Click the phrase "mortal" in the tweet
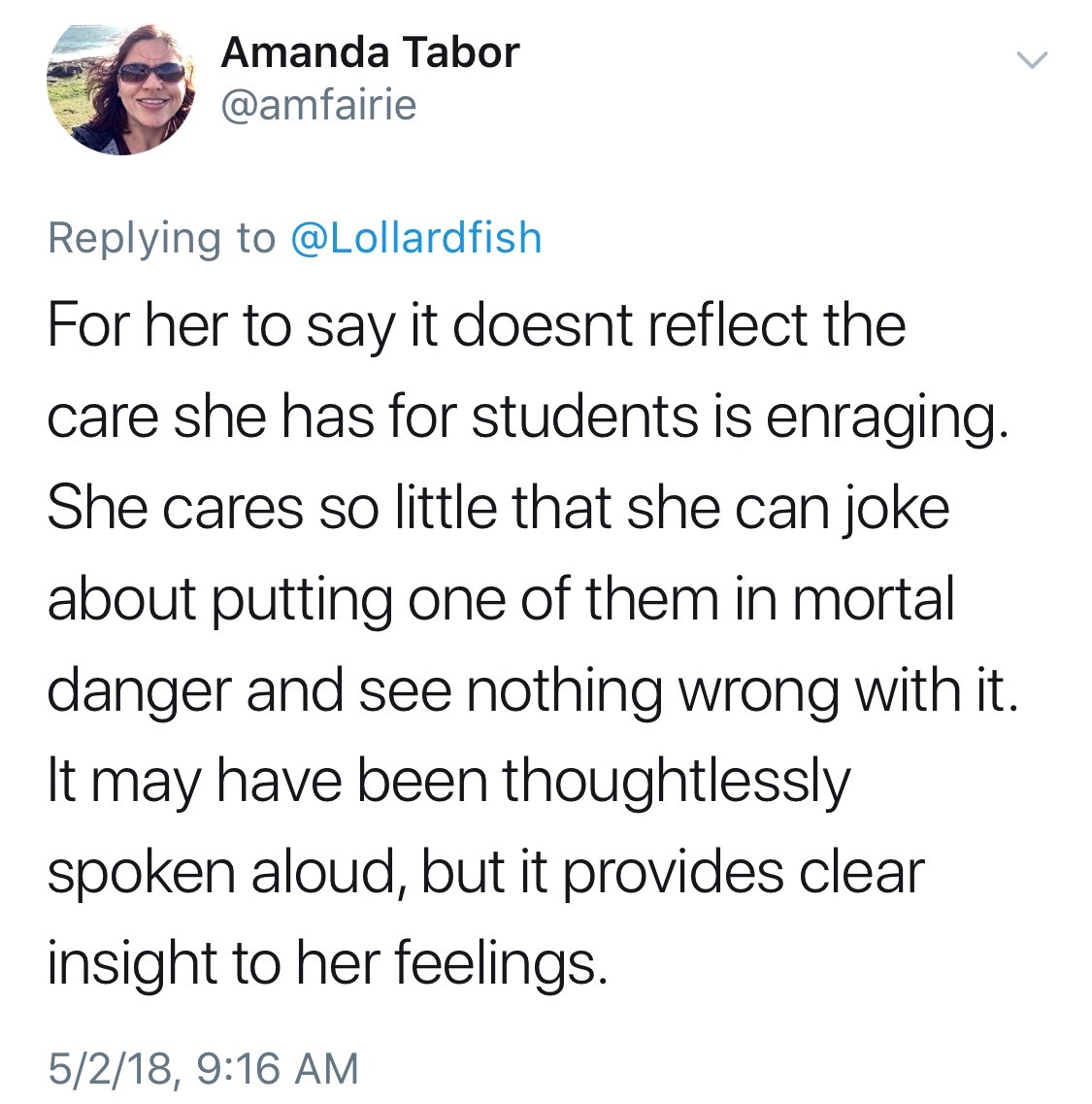This screenshot has height=1104, width=1092. pyautogui.click(x=874, y=599)
